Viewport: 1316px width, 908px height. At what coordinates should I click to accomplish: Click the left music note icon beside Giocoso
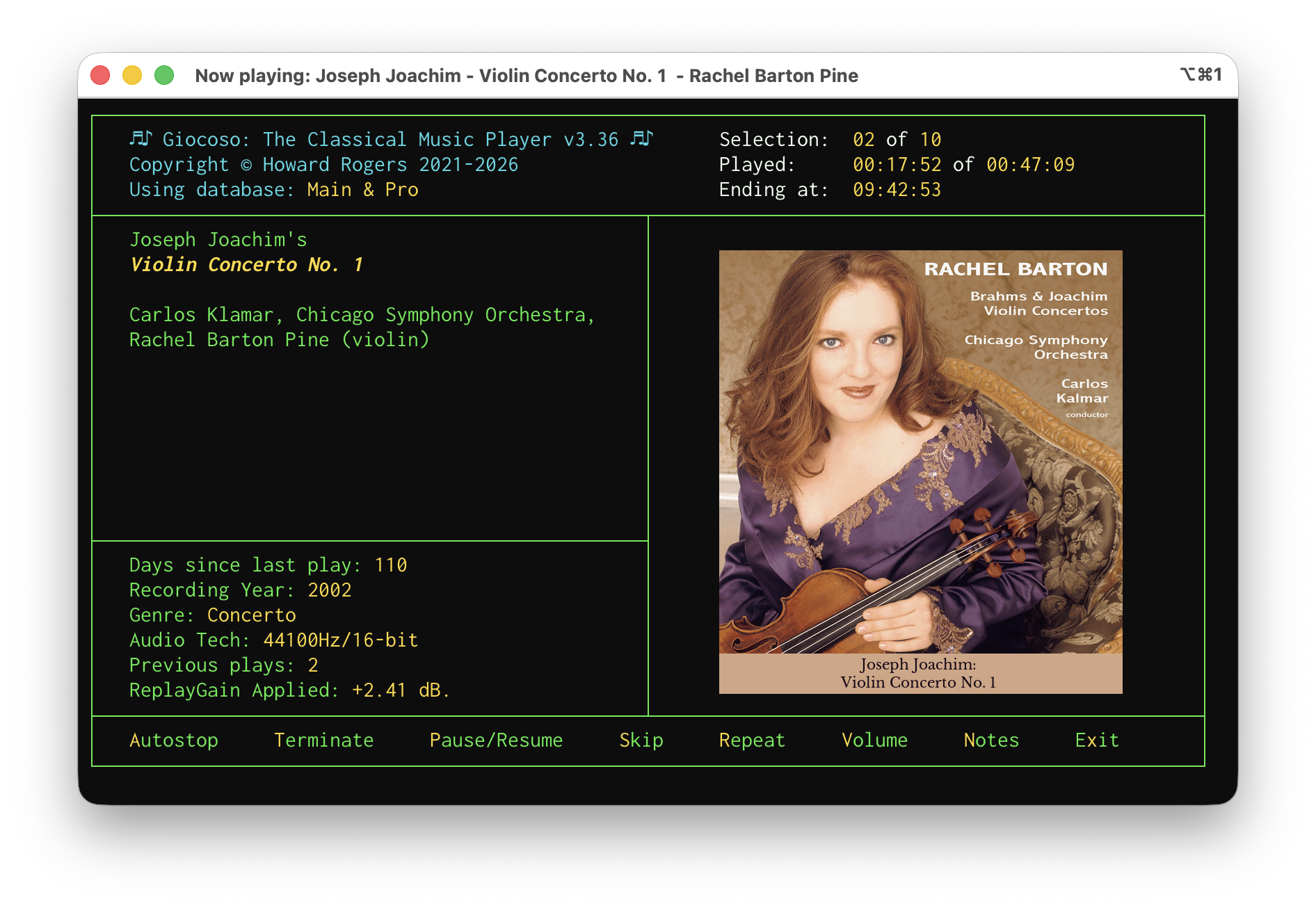(x=141, y=139)
